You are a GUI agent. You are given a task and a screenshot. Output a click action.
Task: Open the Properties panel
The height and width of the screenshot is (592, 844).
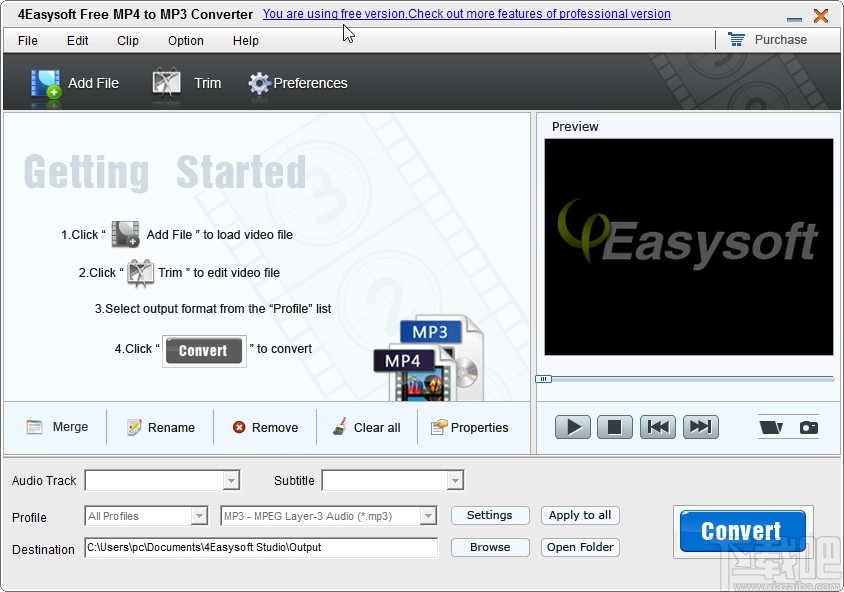469,427
